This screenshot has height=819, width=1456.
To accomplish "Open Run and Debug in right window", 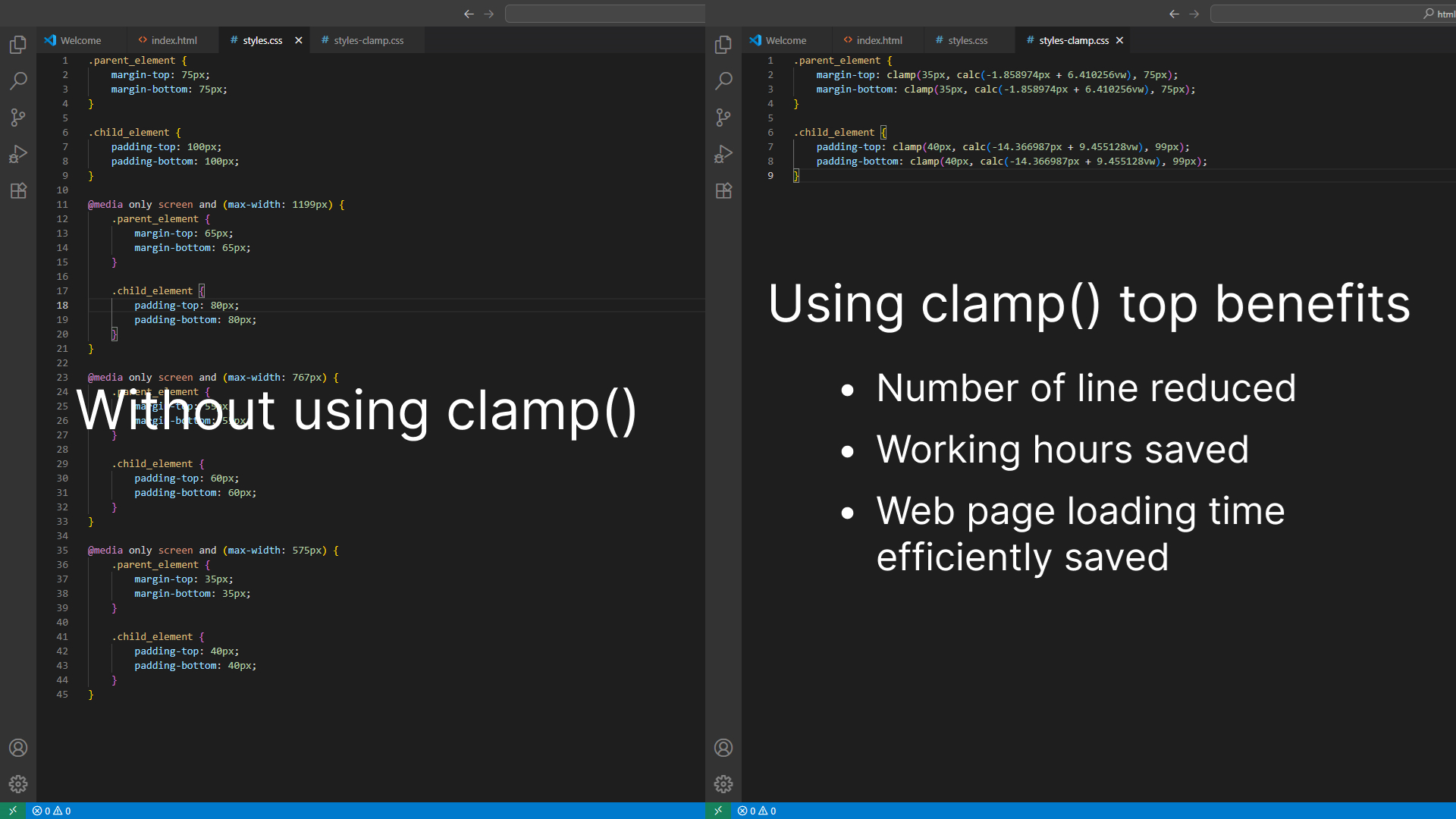I will (x=723, y=154).
